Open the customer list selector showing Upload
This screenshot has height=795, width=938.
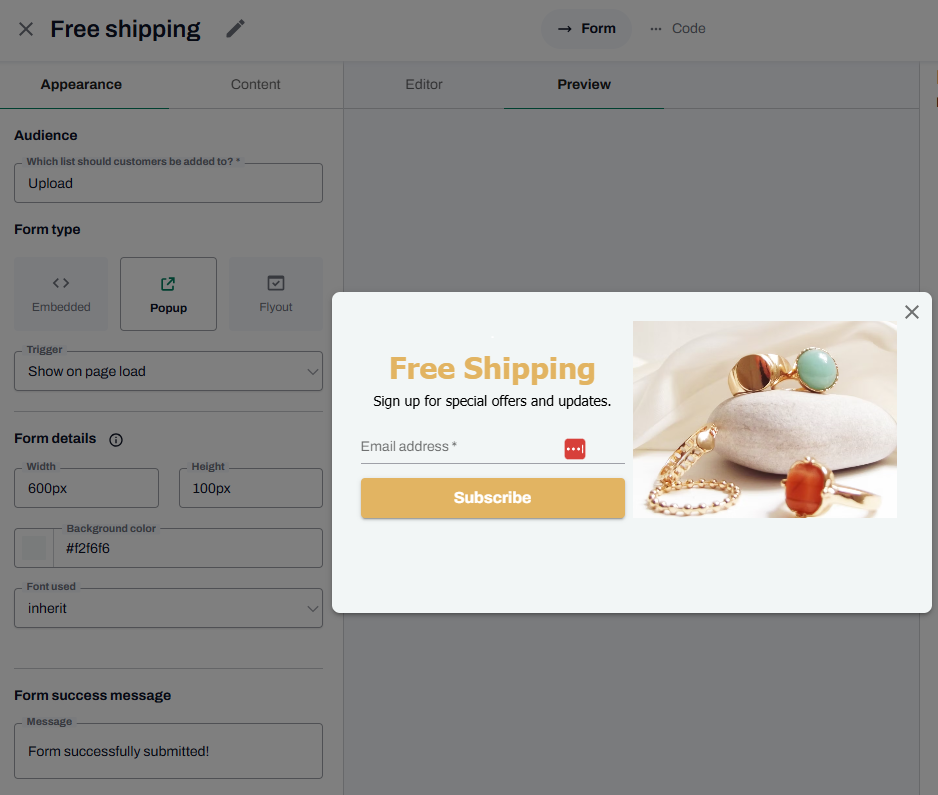[x=168, y=183]
